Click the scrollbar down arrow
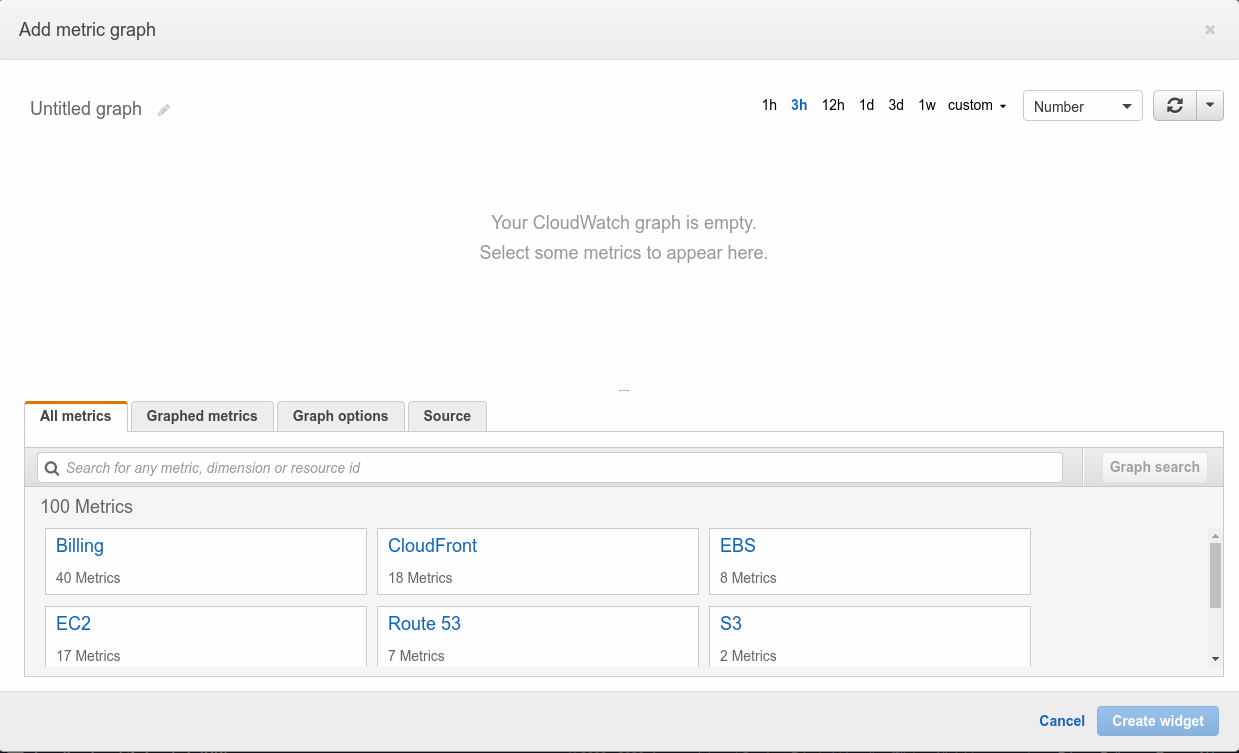 click(1215, 659)
